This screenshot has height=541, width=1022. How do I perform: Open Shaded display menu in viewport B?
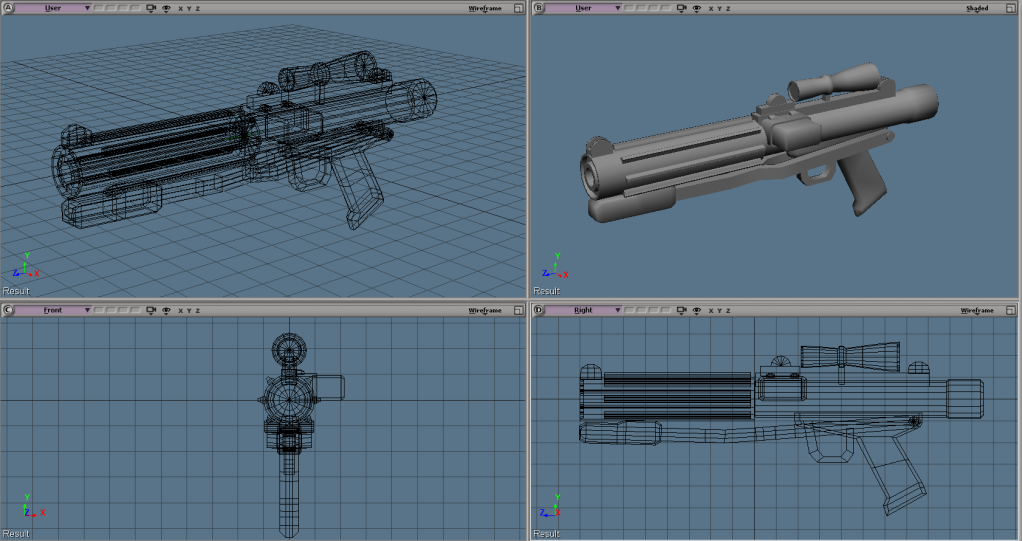point(977,8)
